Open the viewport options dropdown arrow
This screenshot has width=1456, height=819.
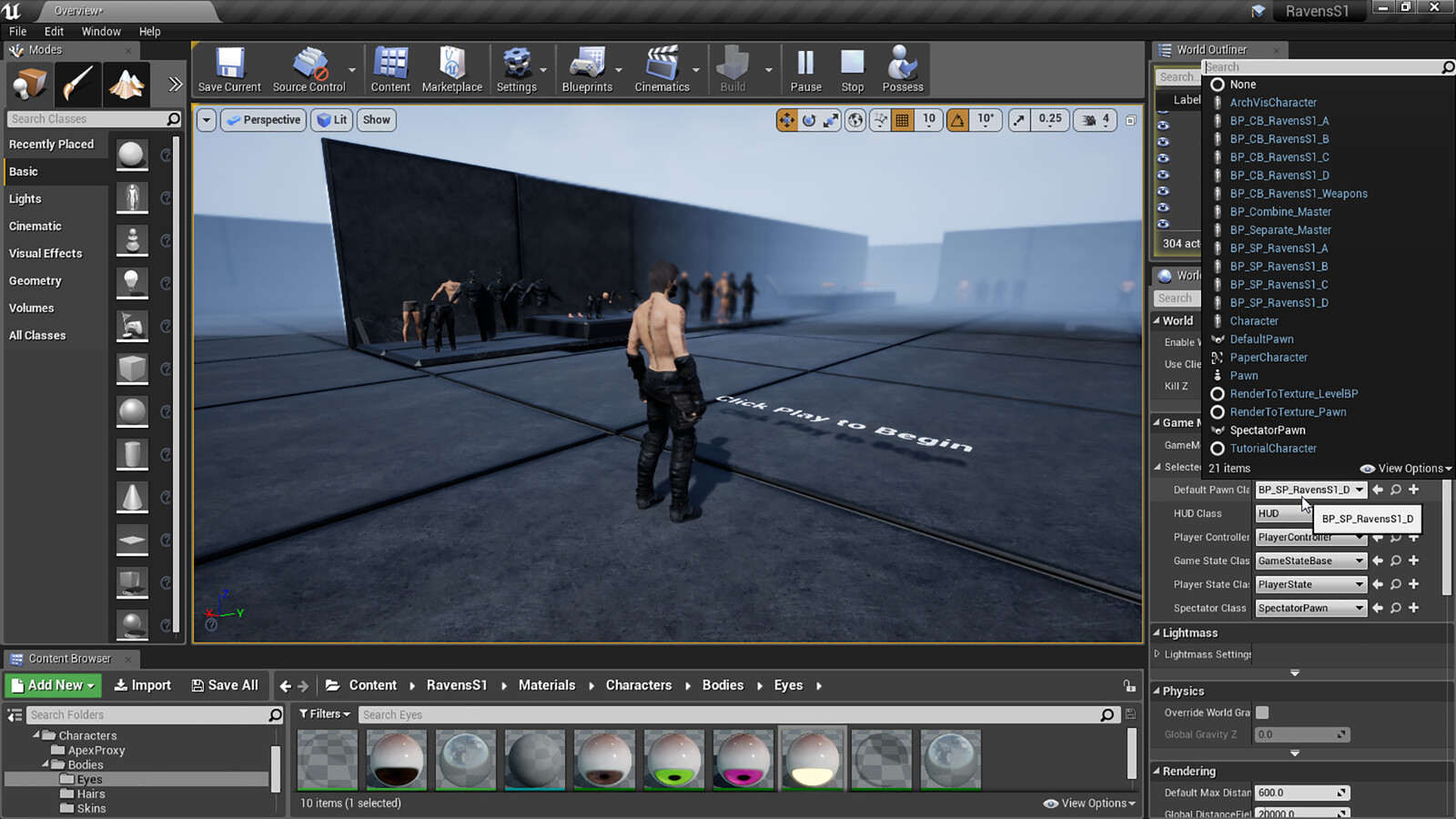pos(207,120)
